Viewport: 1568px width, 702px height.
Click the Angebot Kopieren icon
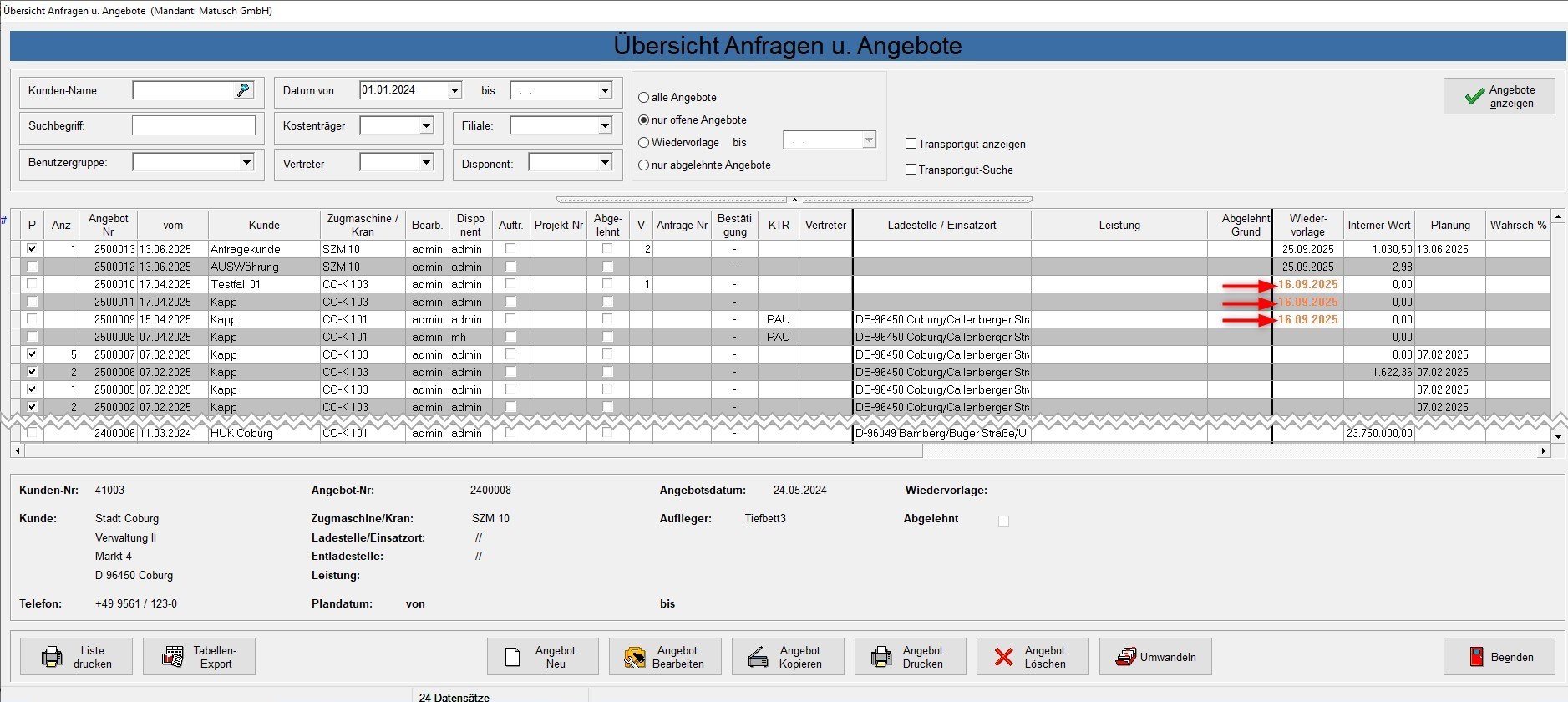[x=758, y=658]
